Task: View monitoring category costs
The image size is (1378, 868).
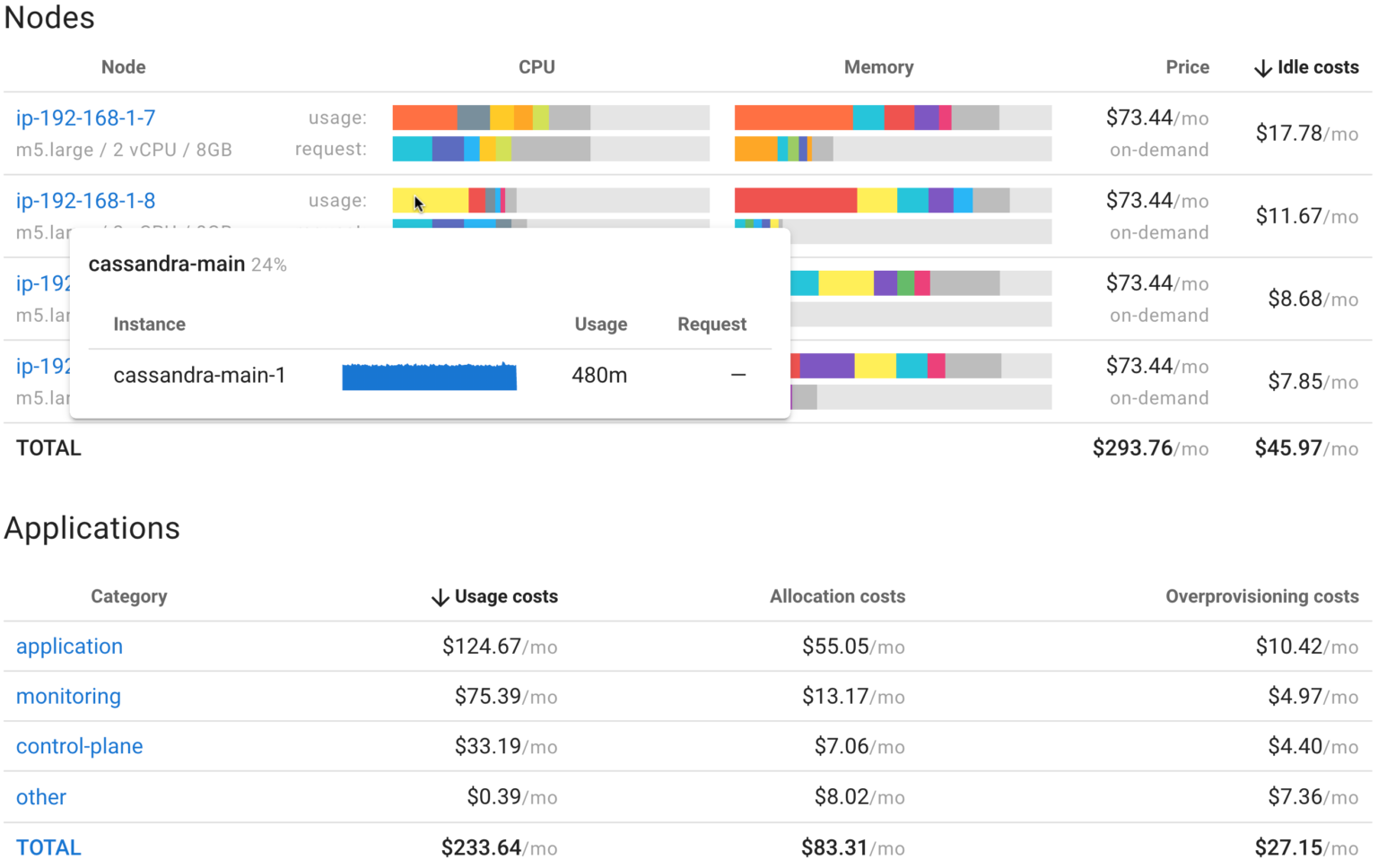Action: point(68,697)
